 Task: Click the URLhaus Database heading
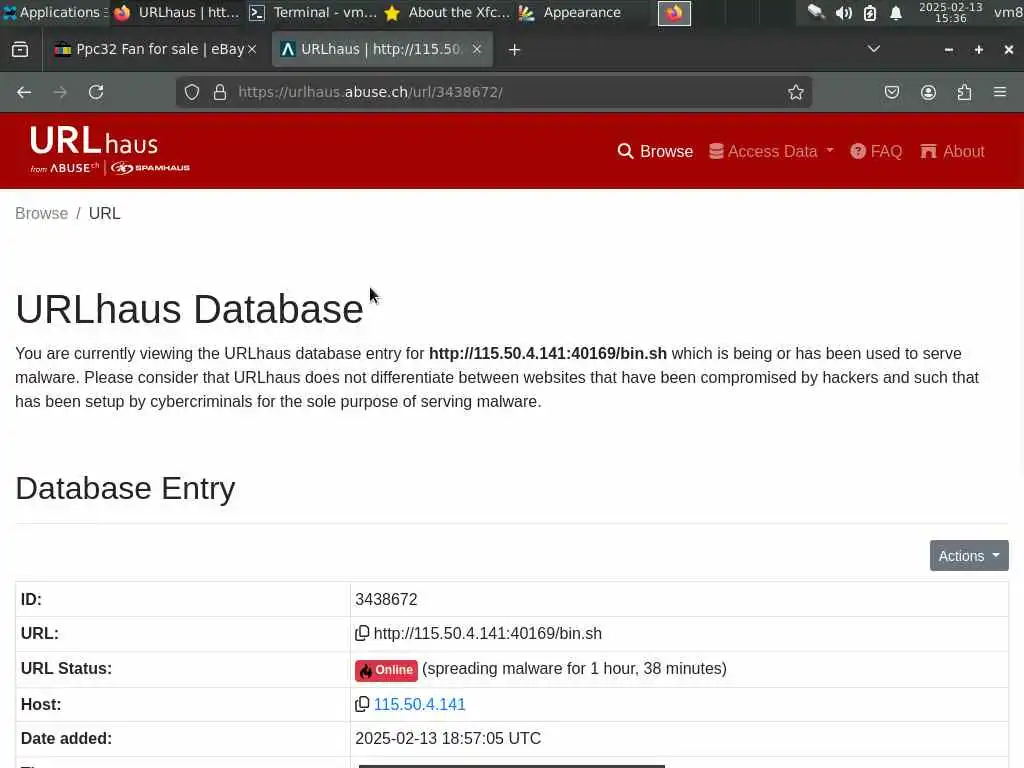point(189,309)
